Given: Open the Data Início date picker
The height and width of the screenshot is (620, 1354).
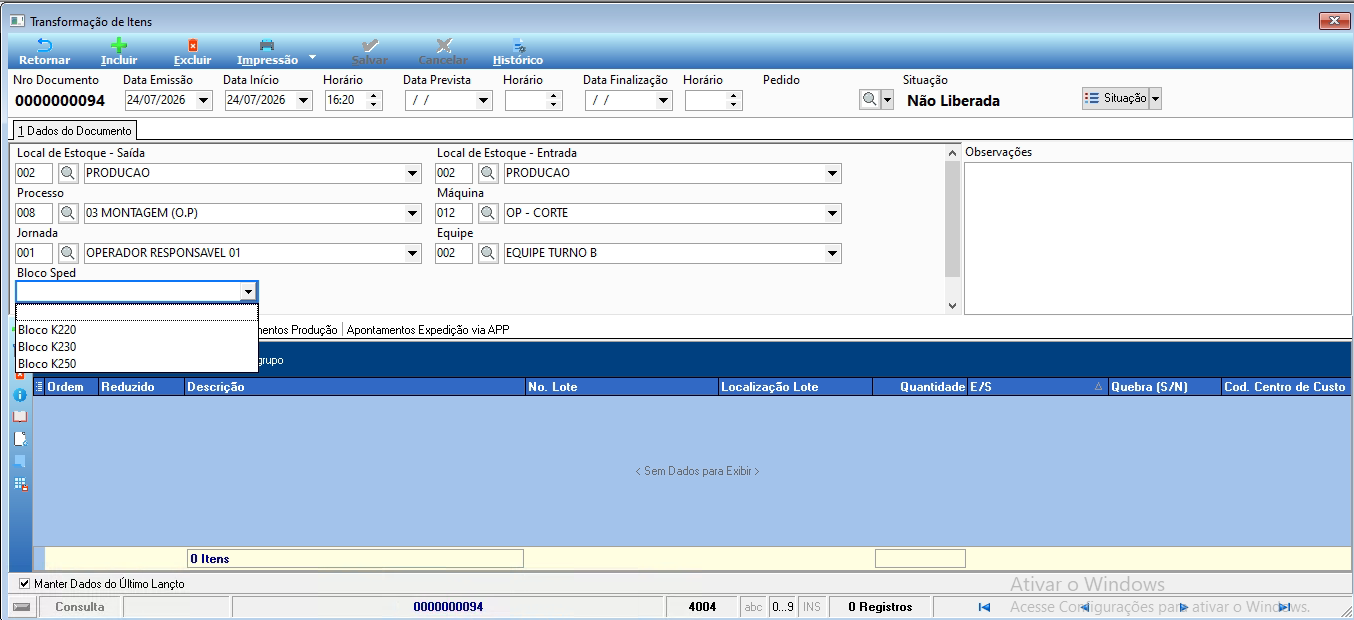Looking at the screenshot, I should [304, 100].
